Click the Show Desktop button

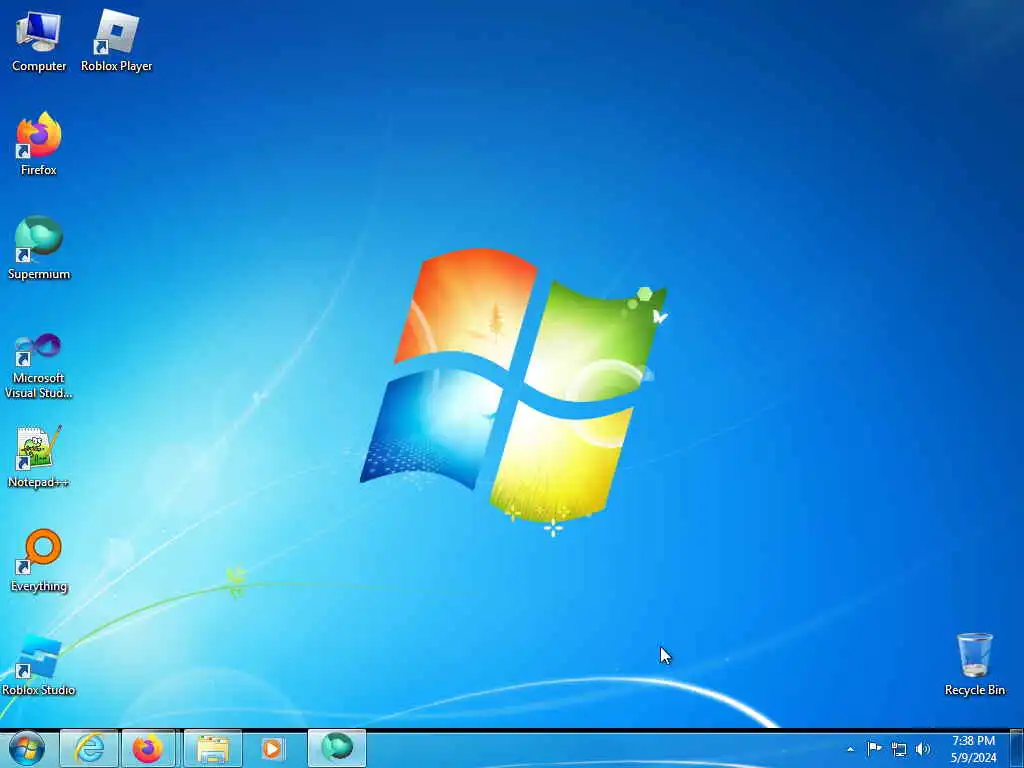coord(1017,749)
